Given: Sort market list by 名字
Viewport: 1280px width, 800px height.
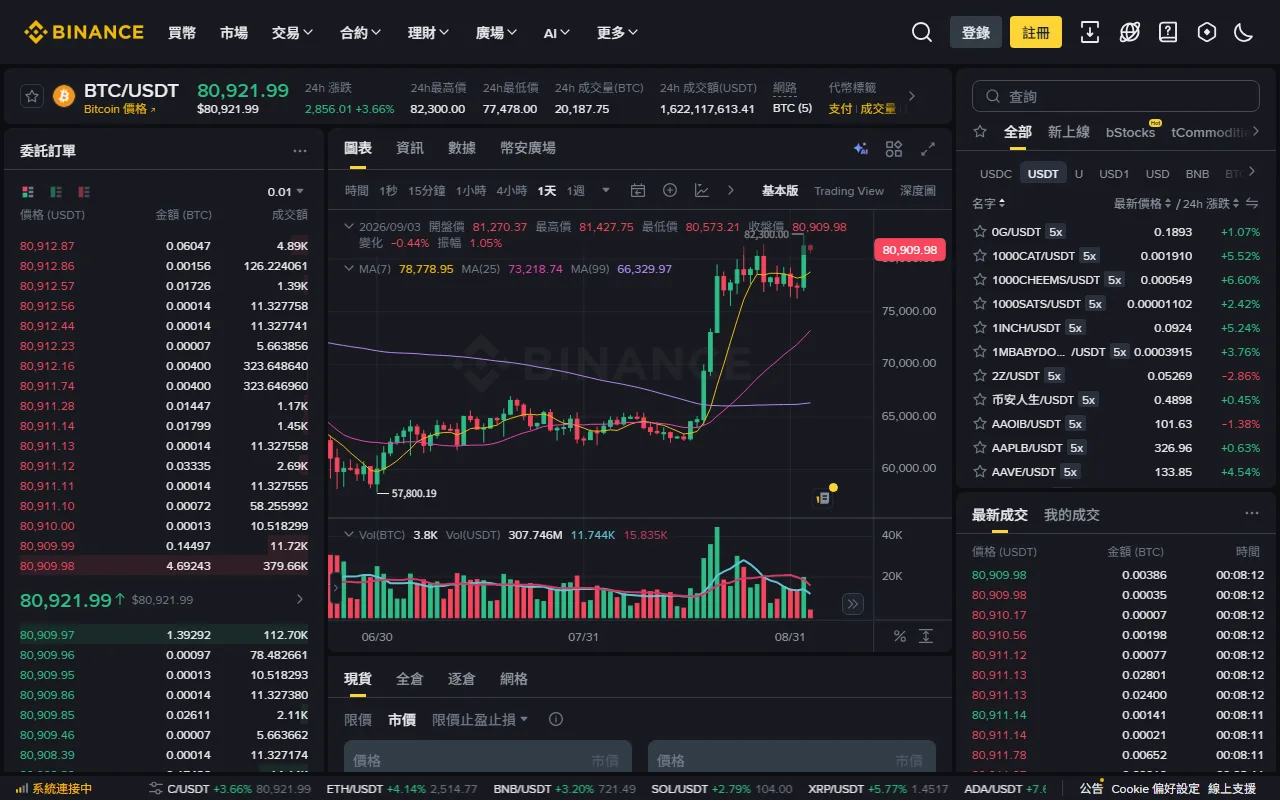Looking at the screenshot, I should pos(989,204).
